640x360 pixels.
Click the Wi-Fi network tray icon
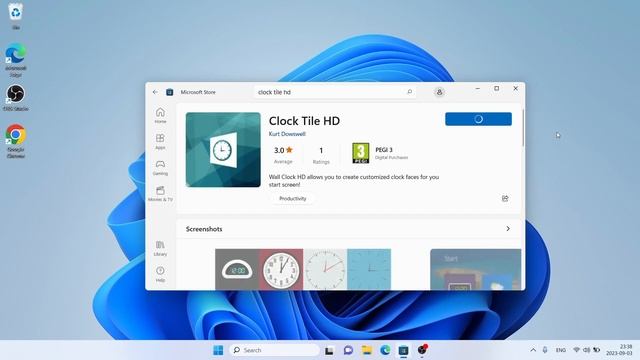pyautogui.click(x=576, y=350)
